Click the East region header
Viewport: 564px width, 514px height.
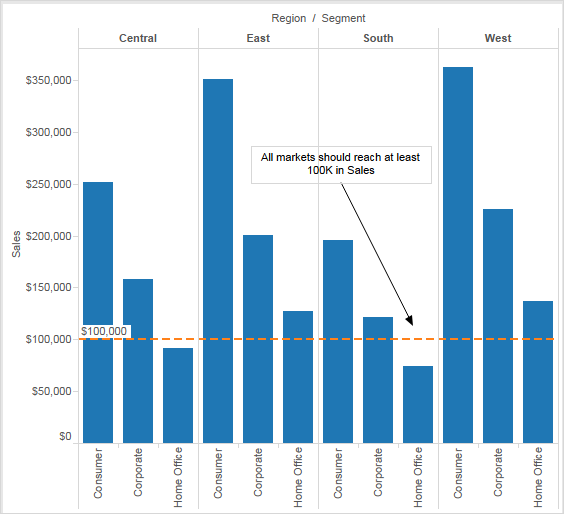(x=258, y=38)
